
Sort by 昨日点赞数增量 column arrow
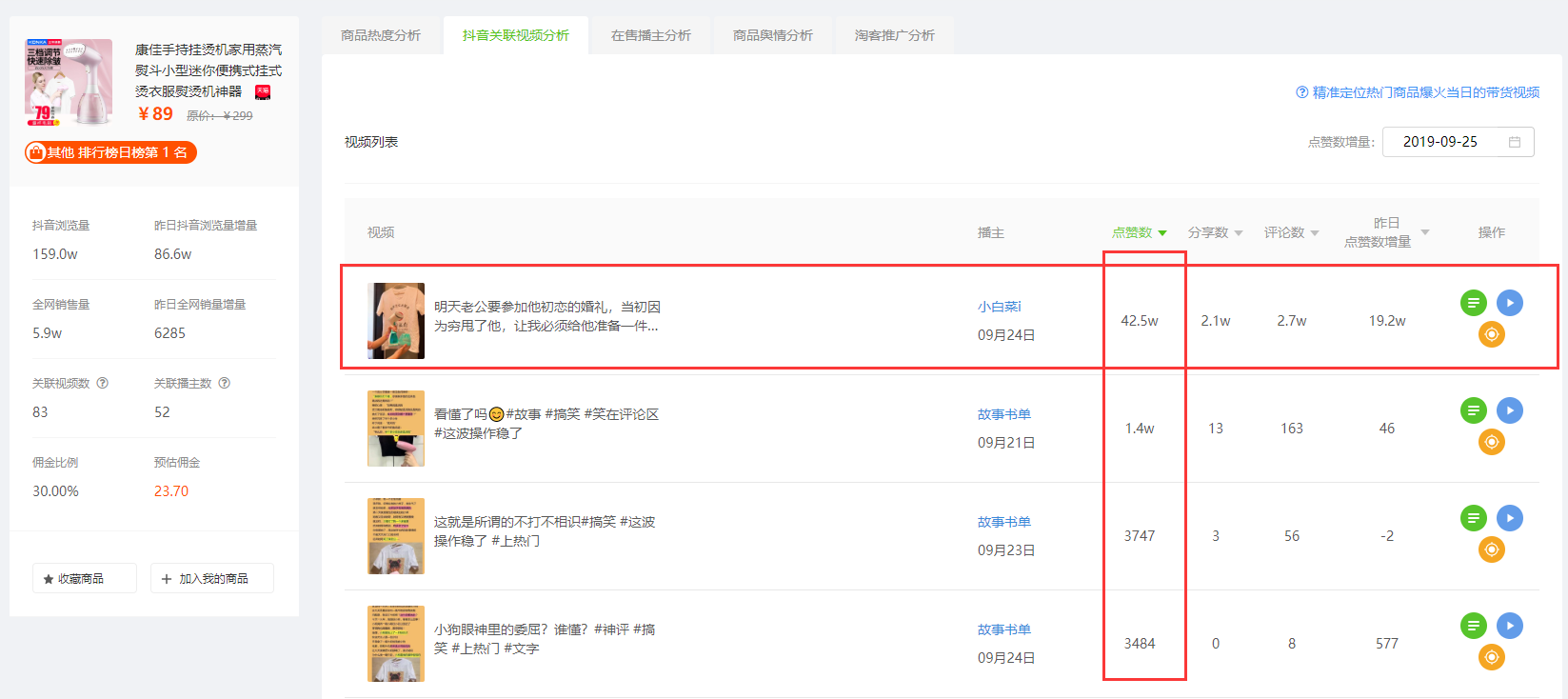[x=1425, y=232]
